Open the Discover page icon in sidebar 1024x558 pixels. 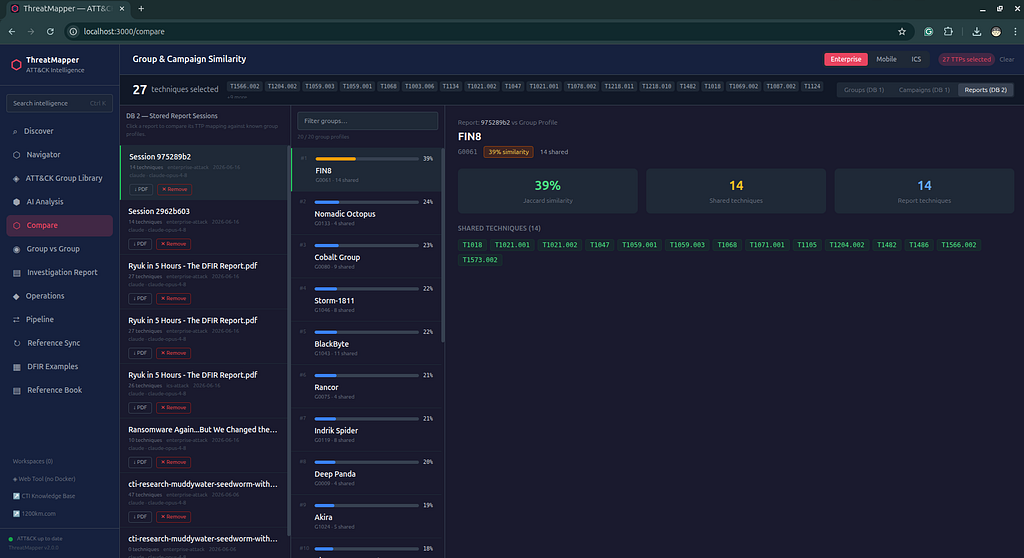coord(15,131)
